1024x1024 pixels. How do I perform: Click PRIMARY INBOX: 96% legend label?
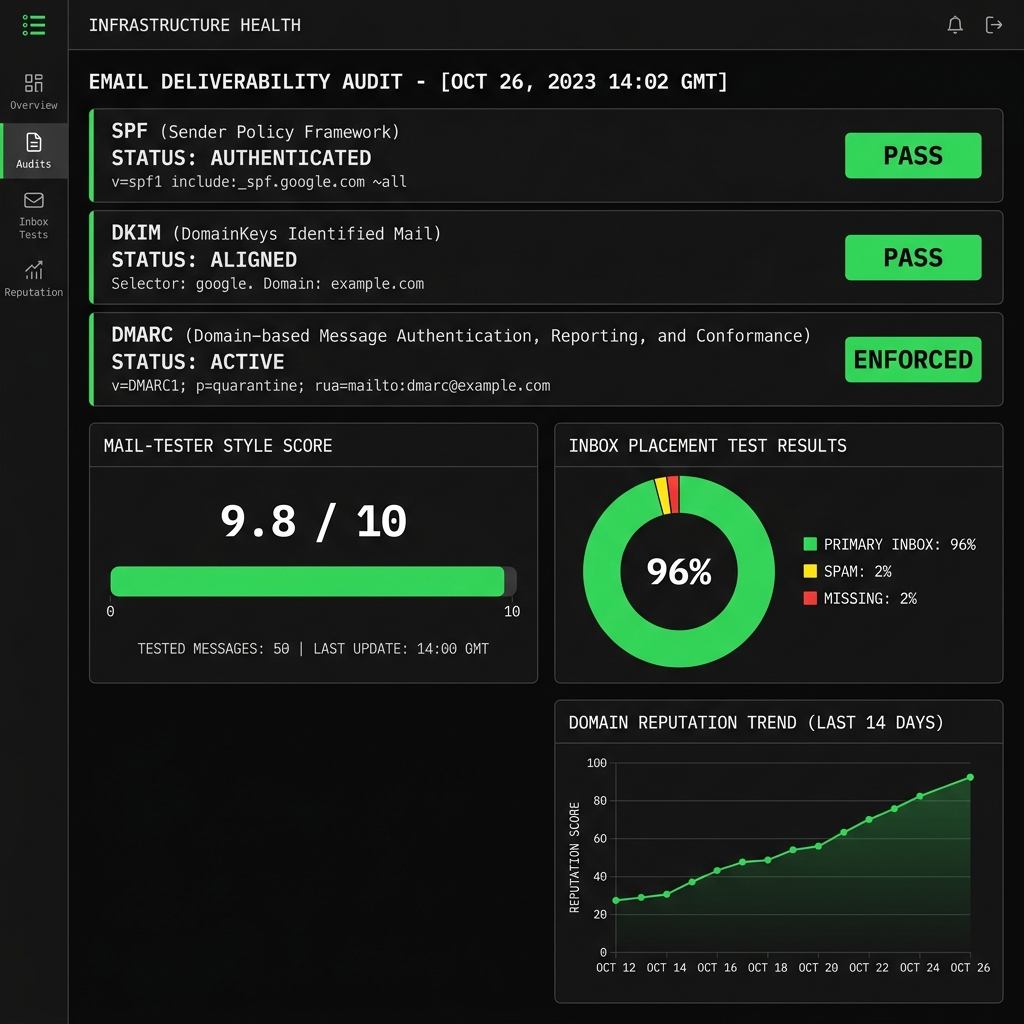point(899,544)
